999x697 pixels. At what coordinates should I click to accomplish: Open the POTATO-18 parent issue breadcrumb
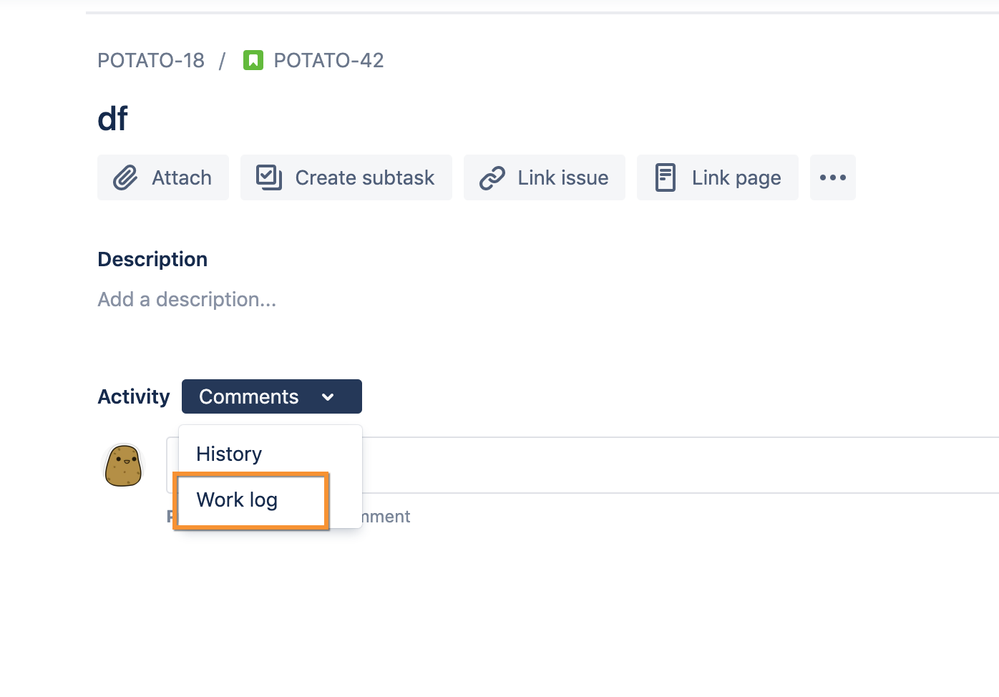pyautogui.click(x=151, y=60)
